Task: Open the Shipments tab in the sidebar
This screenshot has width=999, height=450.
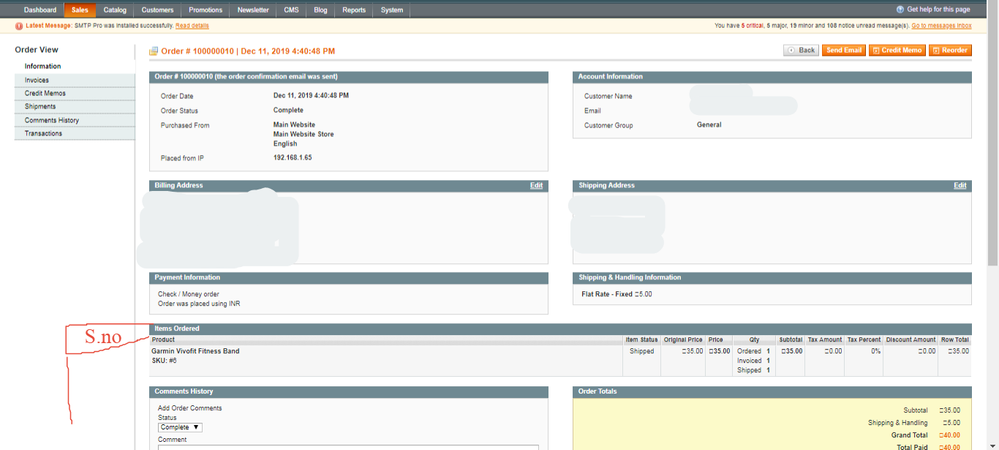Action: click(40, 106)
